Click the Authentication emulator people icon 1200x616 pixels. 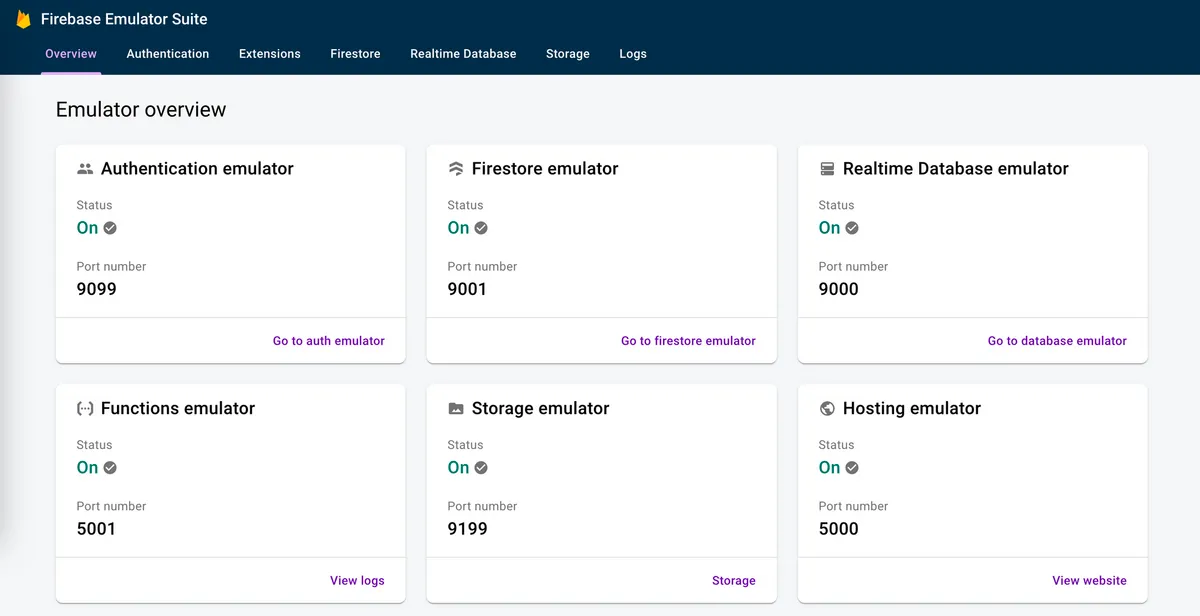(x=85, y=169)
